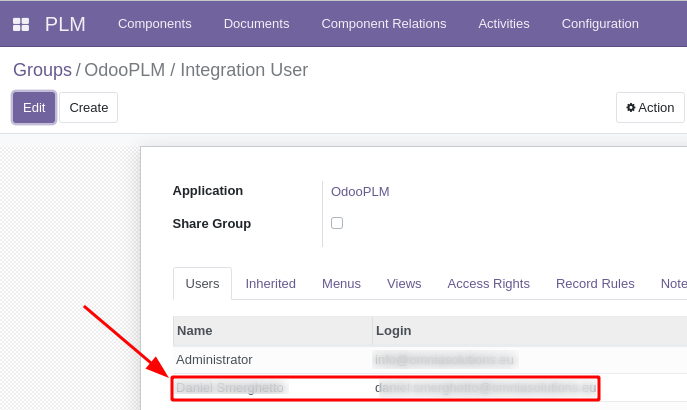
Task: Click the Create button
Action: [x=89, y=107]
